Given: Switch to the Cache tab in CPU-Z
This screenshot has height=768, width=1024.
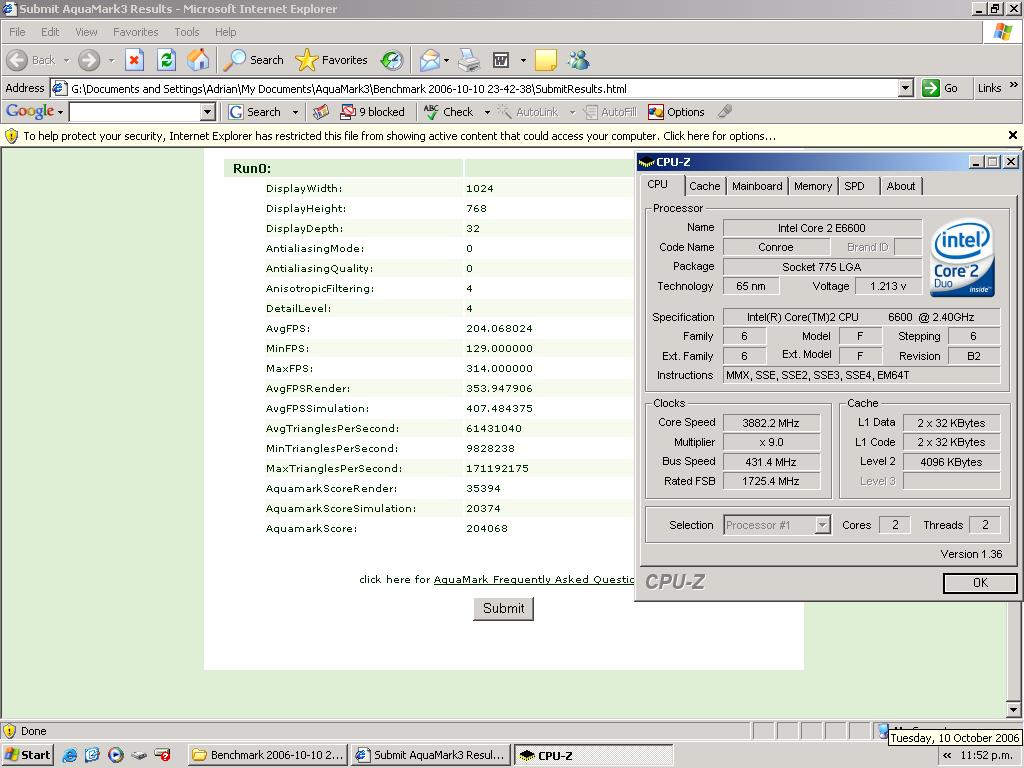Looking at the screenshot, I should pos(705,186).
